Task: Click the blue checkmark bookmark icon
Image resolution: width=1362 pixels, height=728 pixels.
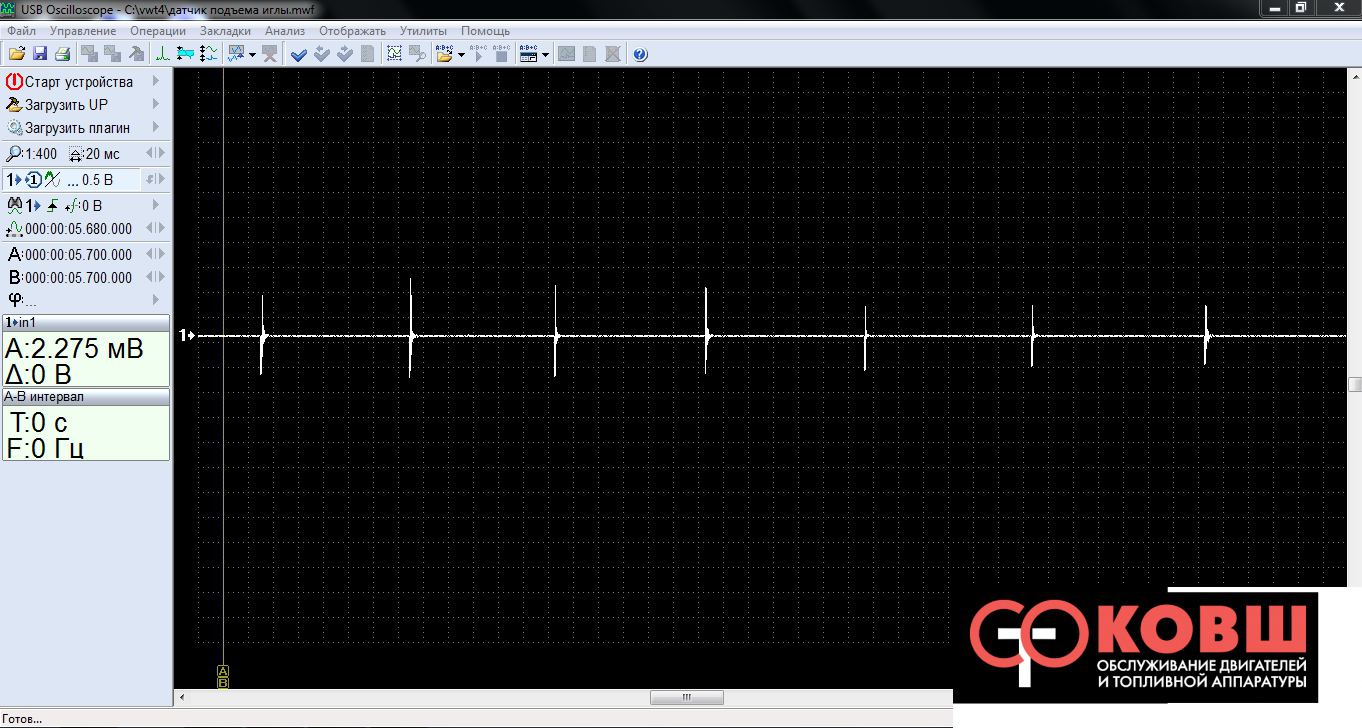Action: pos(298,54)
